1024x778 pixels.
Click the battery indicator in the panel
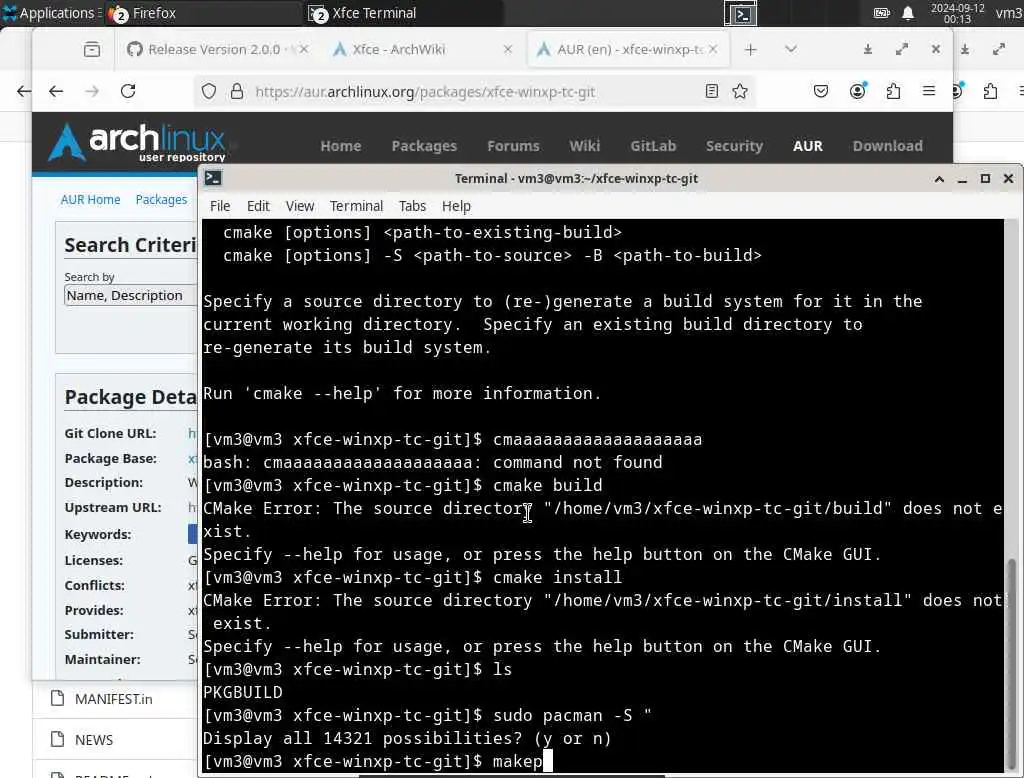[x=881, y=13]
